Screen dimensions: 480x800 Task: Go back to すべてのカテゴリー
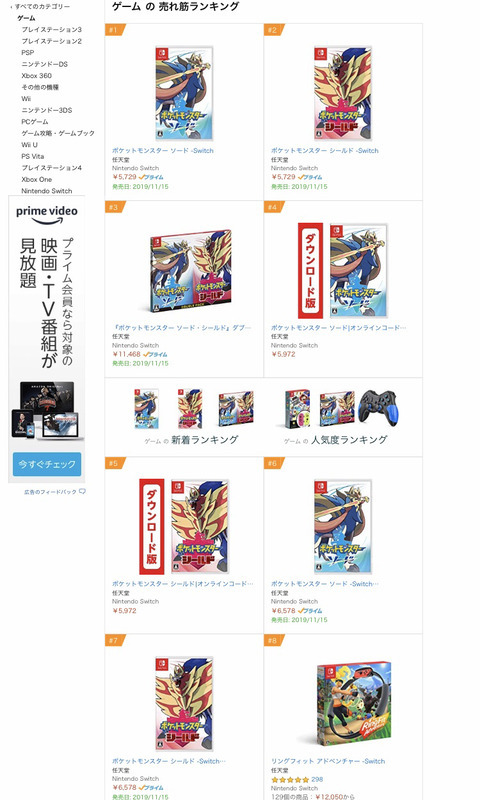(x=42, y=7)
